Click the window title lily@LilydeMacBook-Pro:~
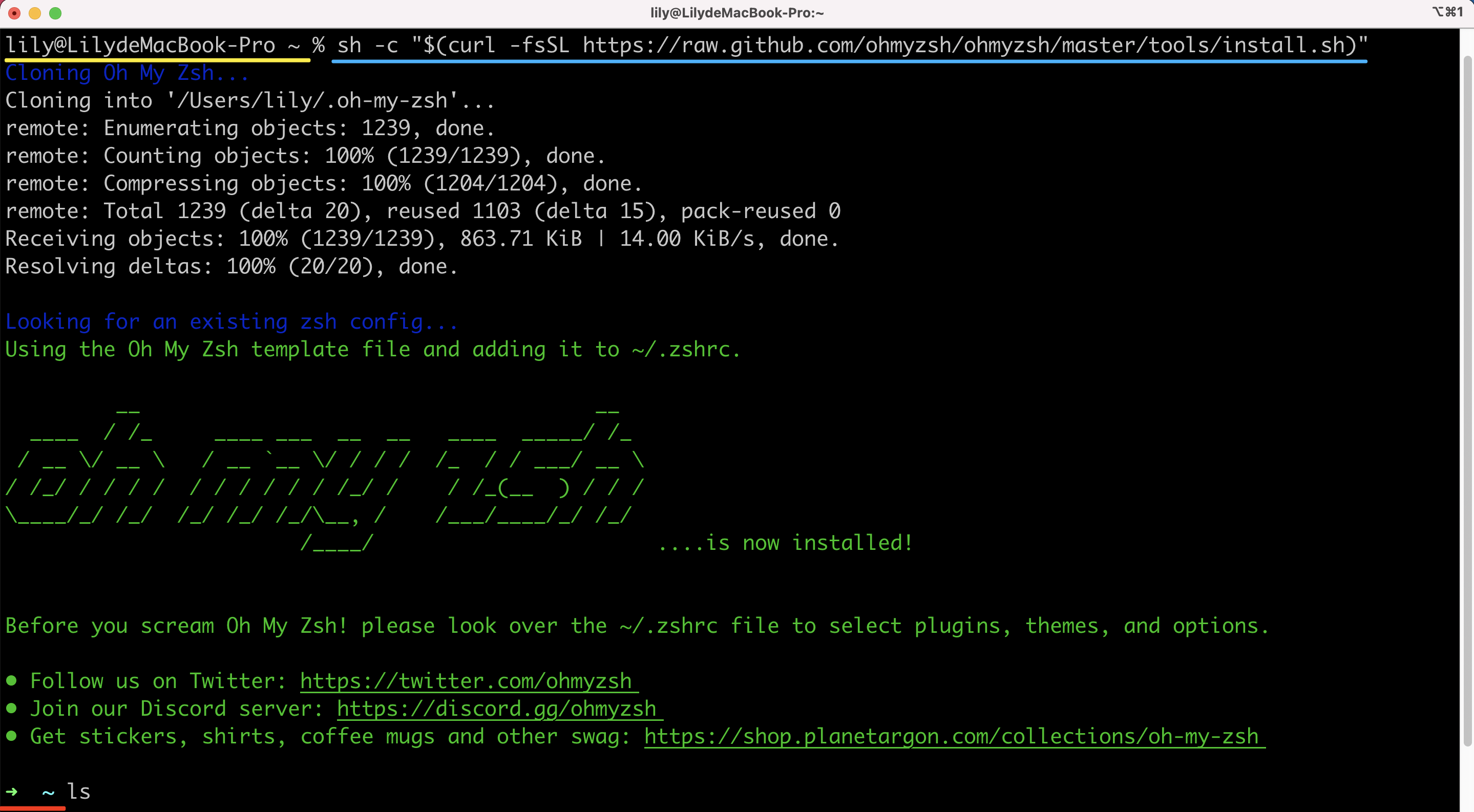This screenshot has width=1474, height=812. coord(737,13)
